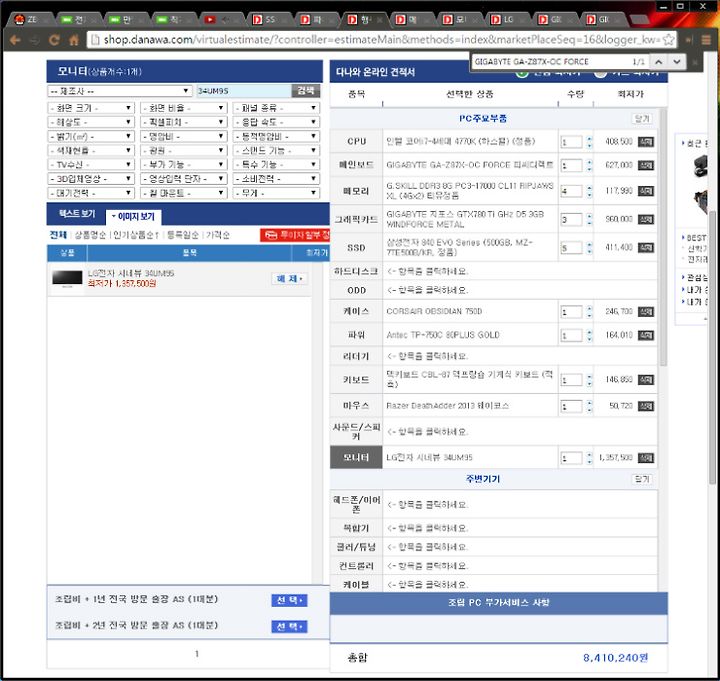Open the 화면 크기 dropdown
Screen dimensions: 720x681
pos(91,108)
